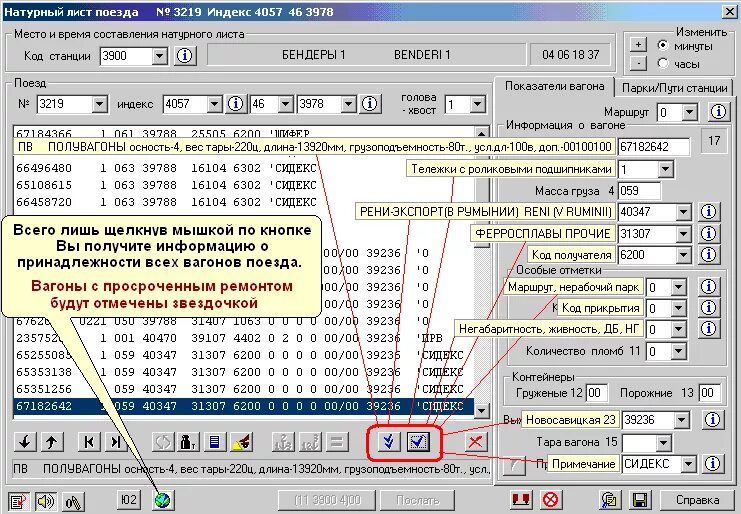The image size is (741, 514).
Task: Switch to Парки/Пути станции tab
Action: click(x=674, y=88)
